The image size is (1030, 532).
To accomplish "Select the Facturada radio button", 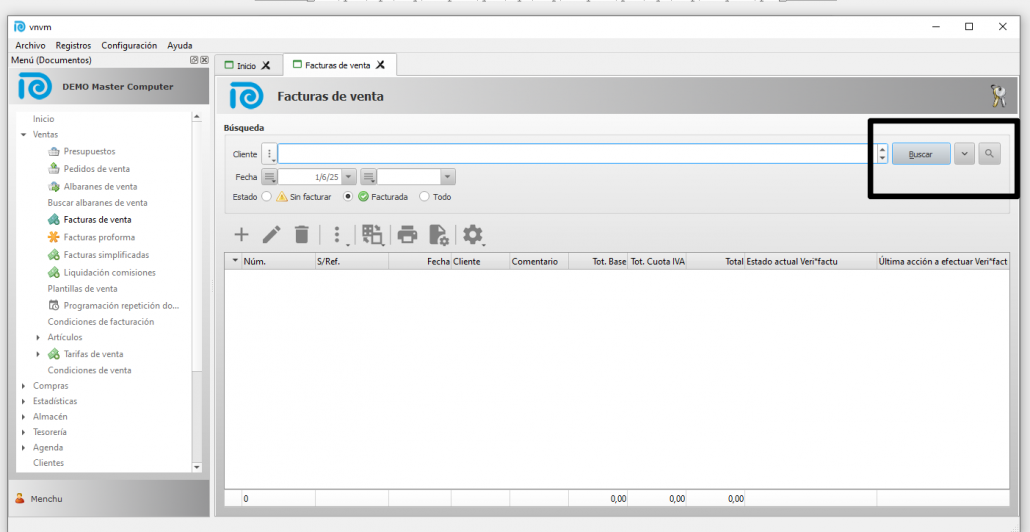I will coord(348,197).
